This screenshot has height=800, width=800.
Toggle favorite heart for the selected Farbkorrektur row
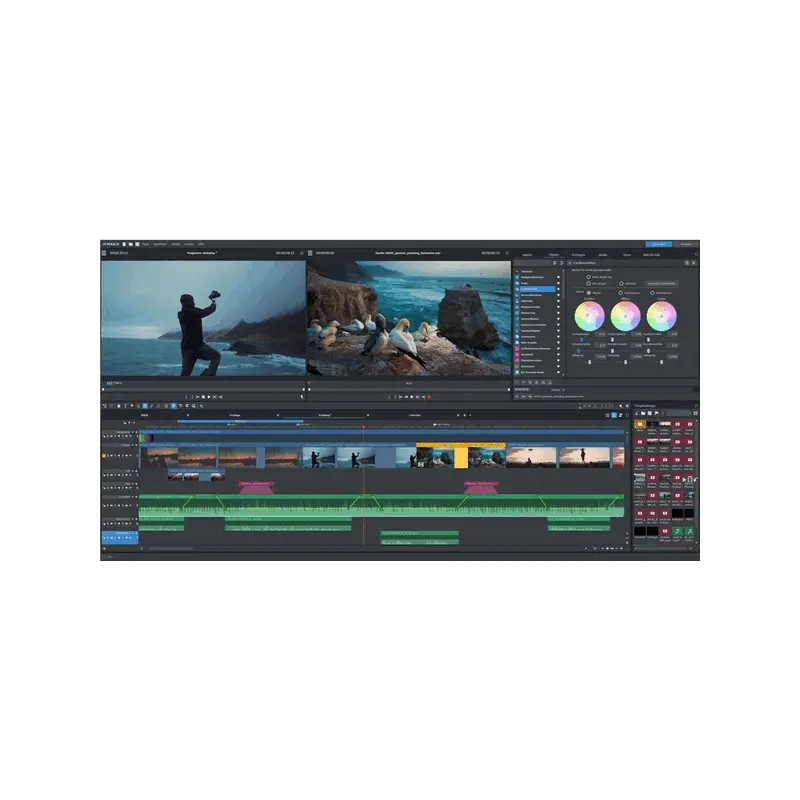[x=558, y=289]
